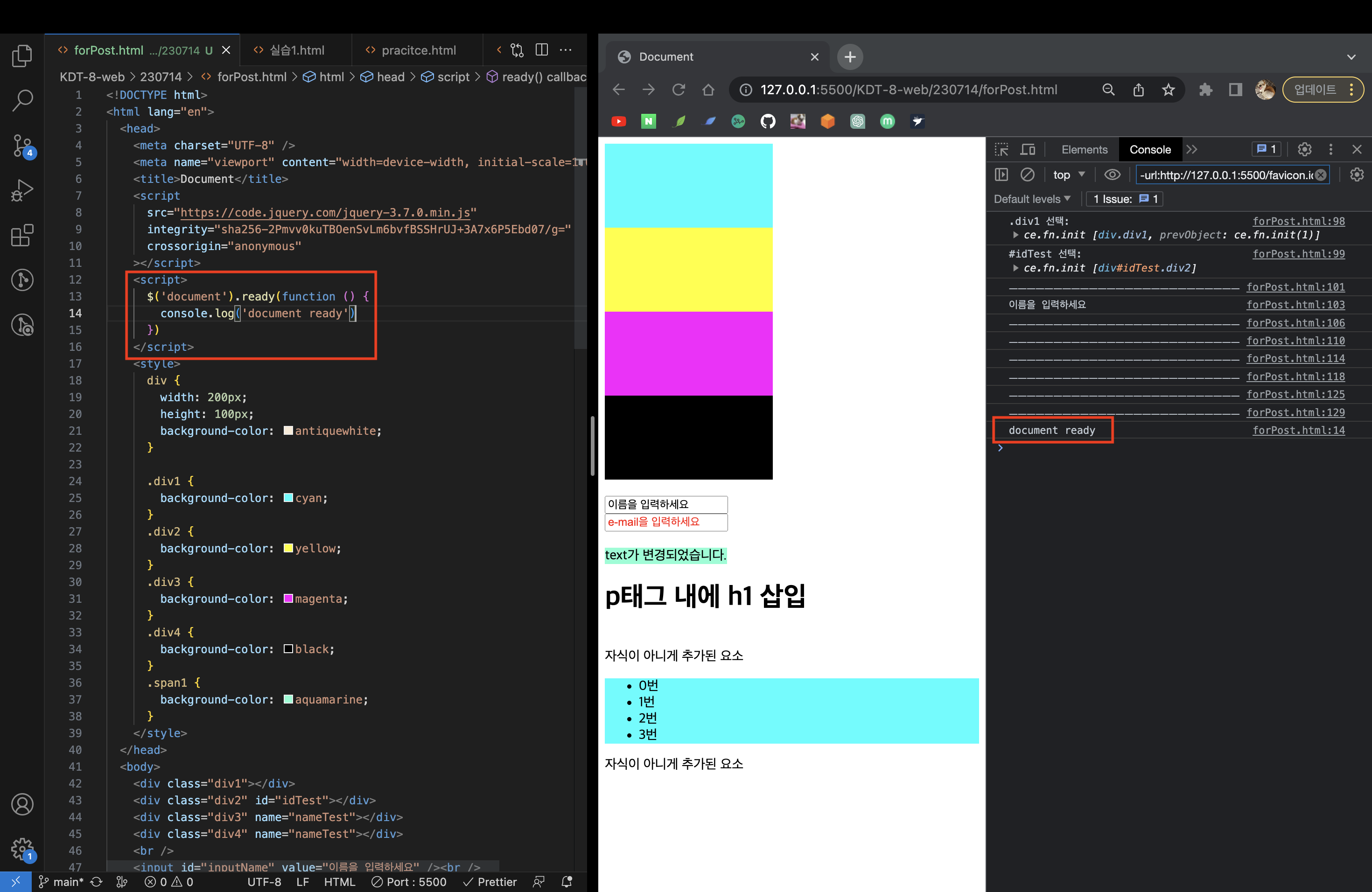Click the 1 Issue button in console

click(x=1125, y=199)
